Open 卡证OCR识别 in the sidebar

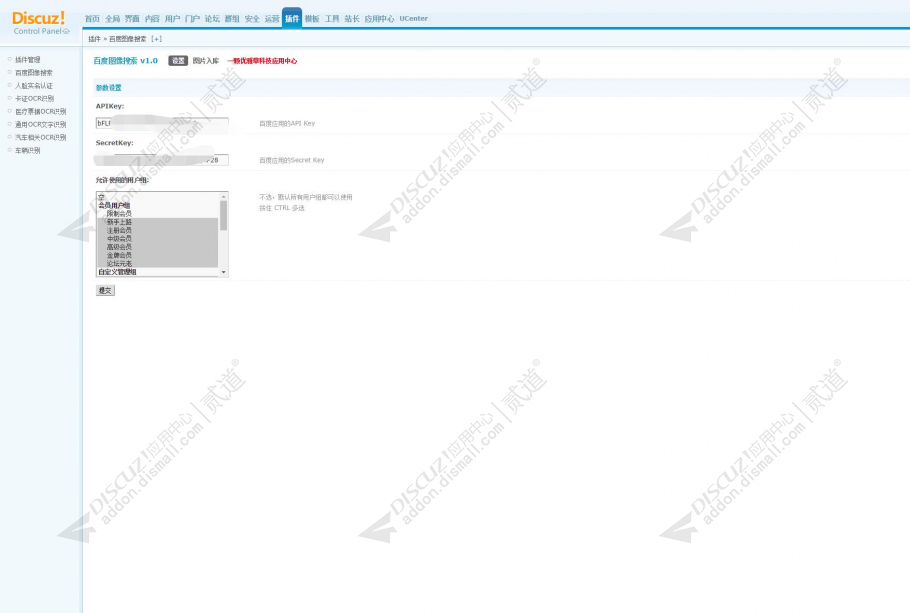[x=34, y=99]
